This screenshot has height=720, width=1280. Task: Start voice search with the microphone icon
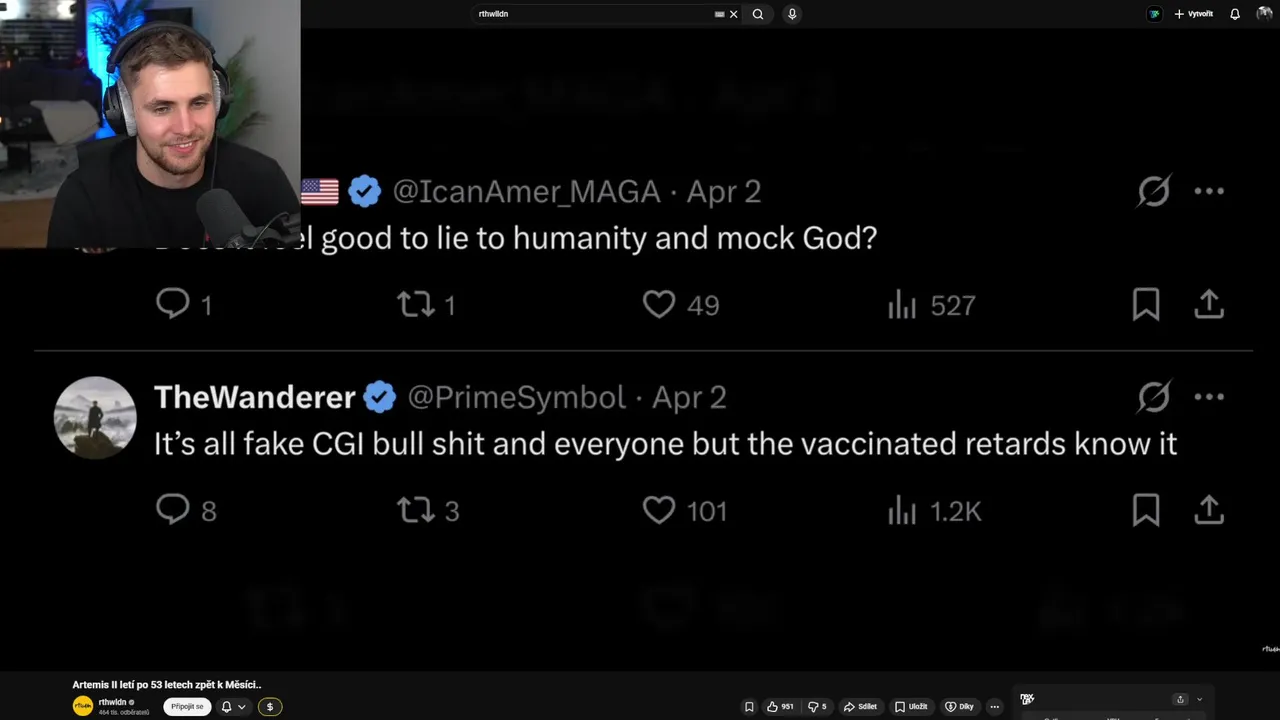click(x=792, y=14)
